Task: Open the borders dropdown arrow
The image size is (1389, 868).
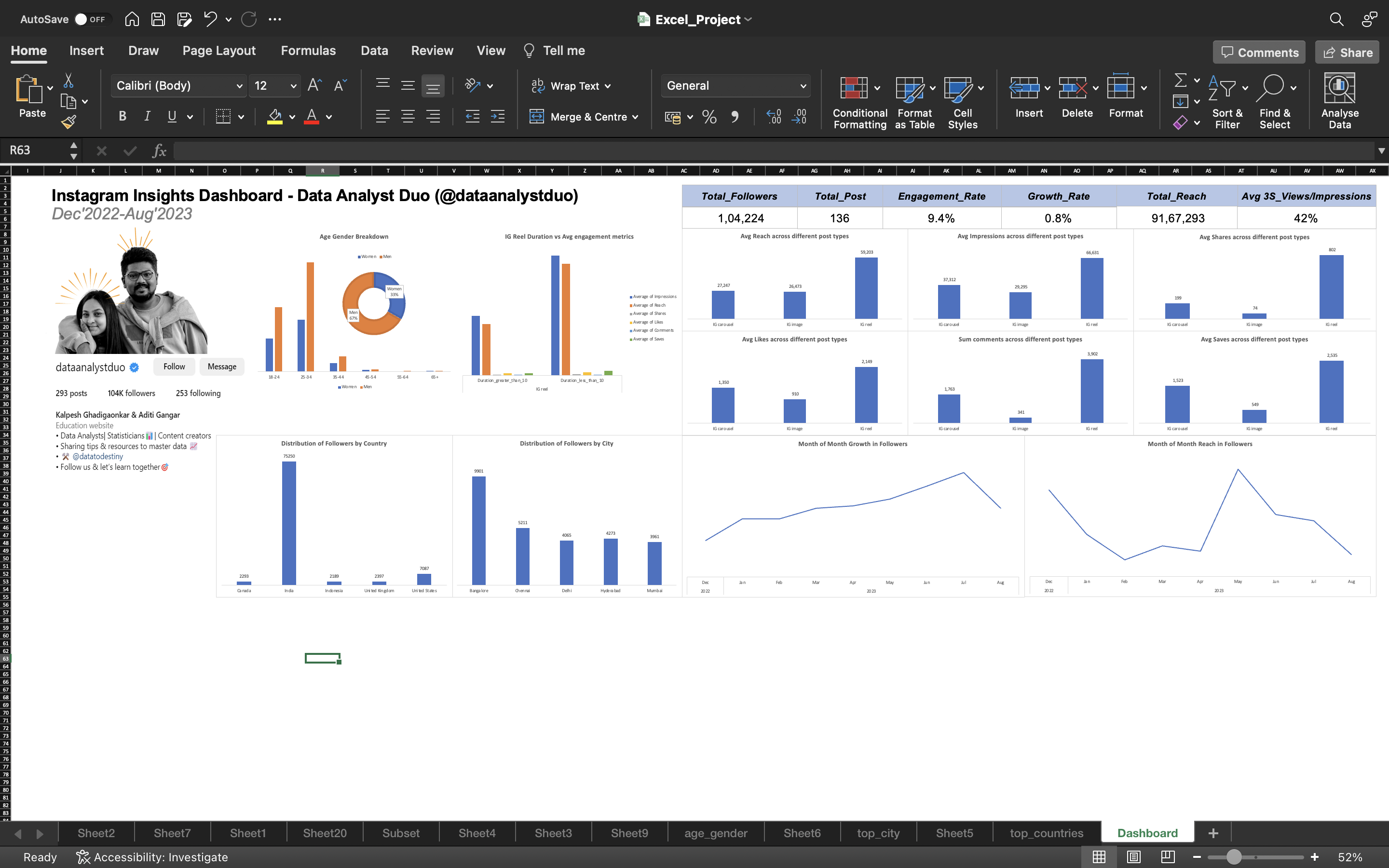Action: [241, 117]
